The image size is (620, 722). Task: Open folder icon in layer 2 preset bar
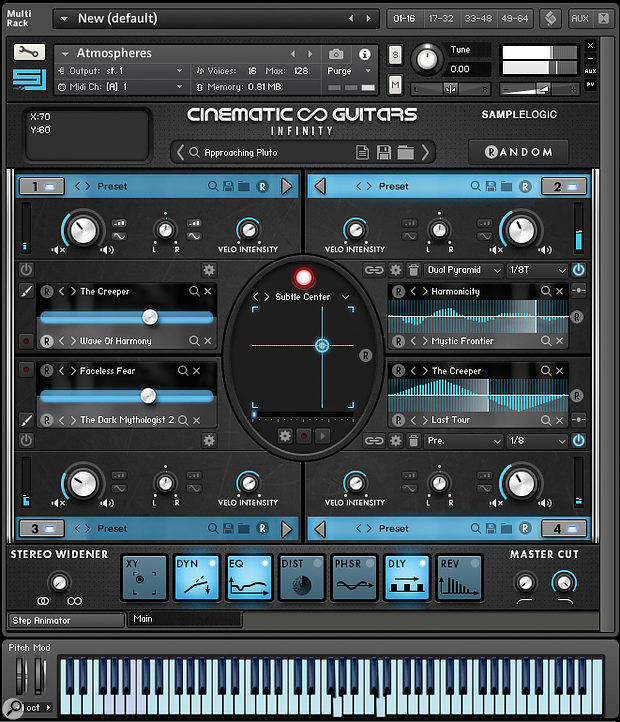[x=506, y=186]
